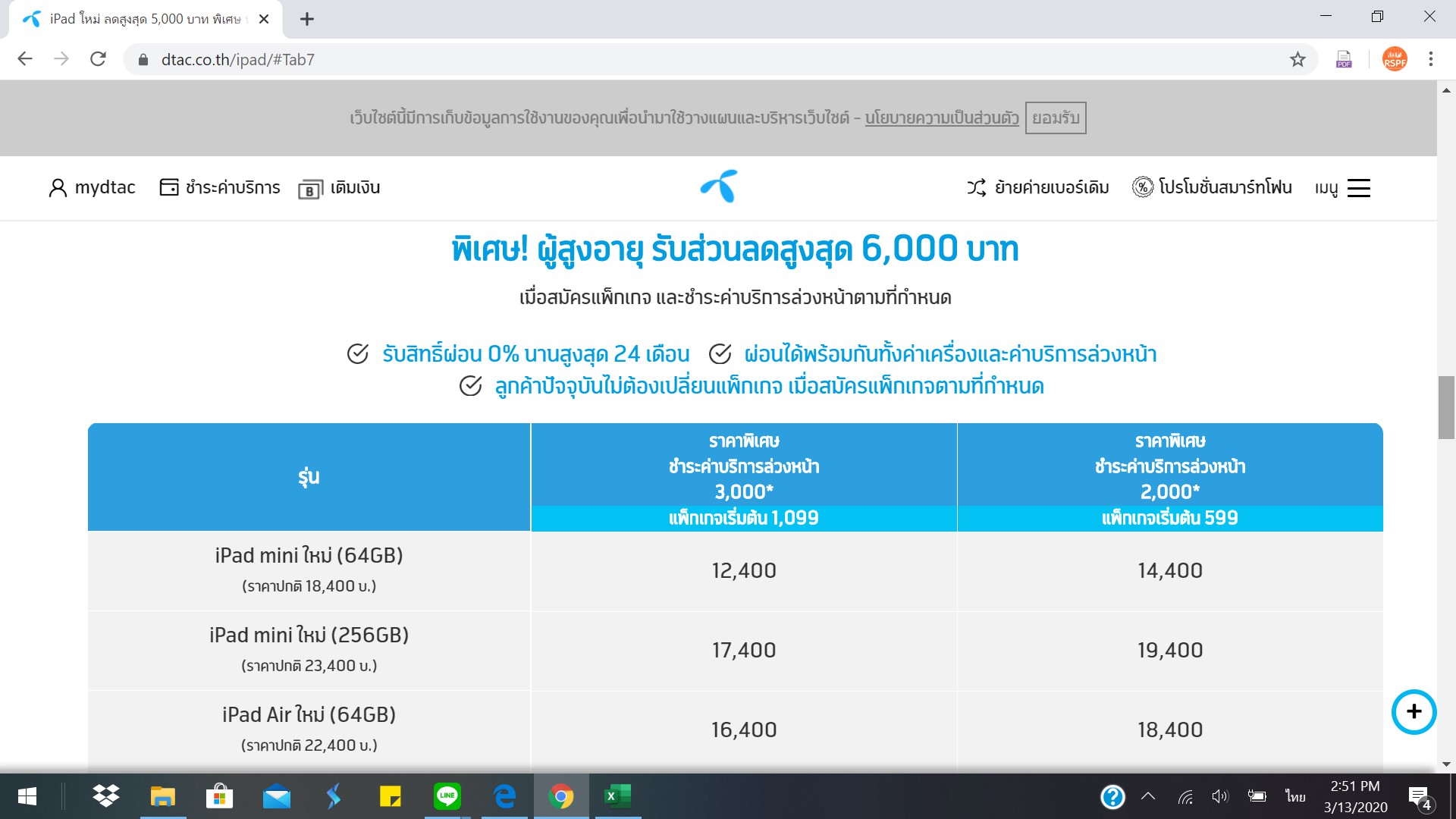Open the privacy policy (นโยบายความเป็นส่วนตัว) link
Screen dimensions: 1456x819
click(942, 118)
